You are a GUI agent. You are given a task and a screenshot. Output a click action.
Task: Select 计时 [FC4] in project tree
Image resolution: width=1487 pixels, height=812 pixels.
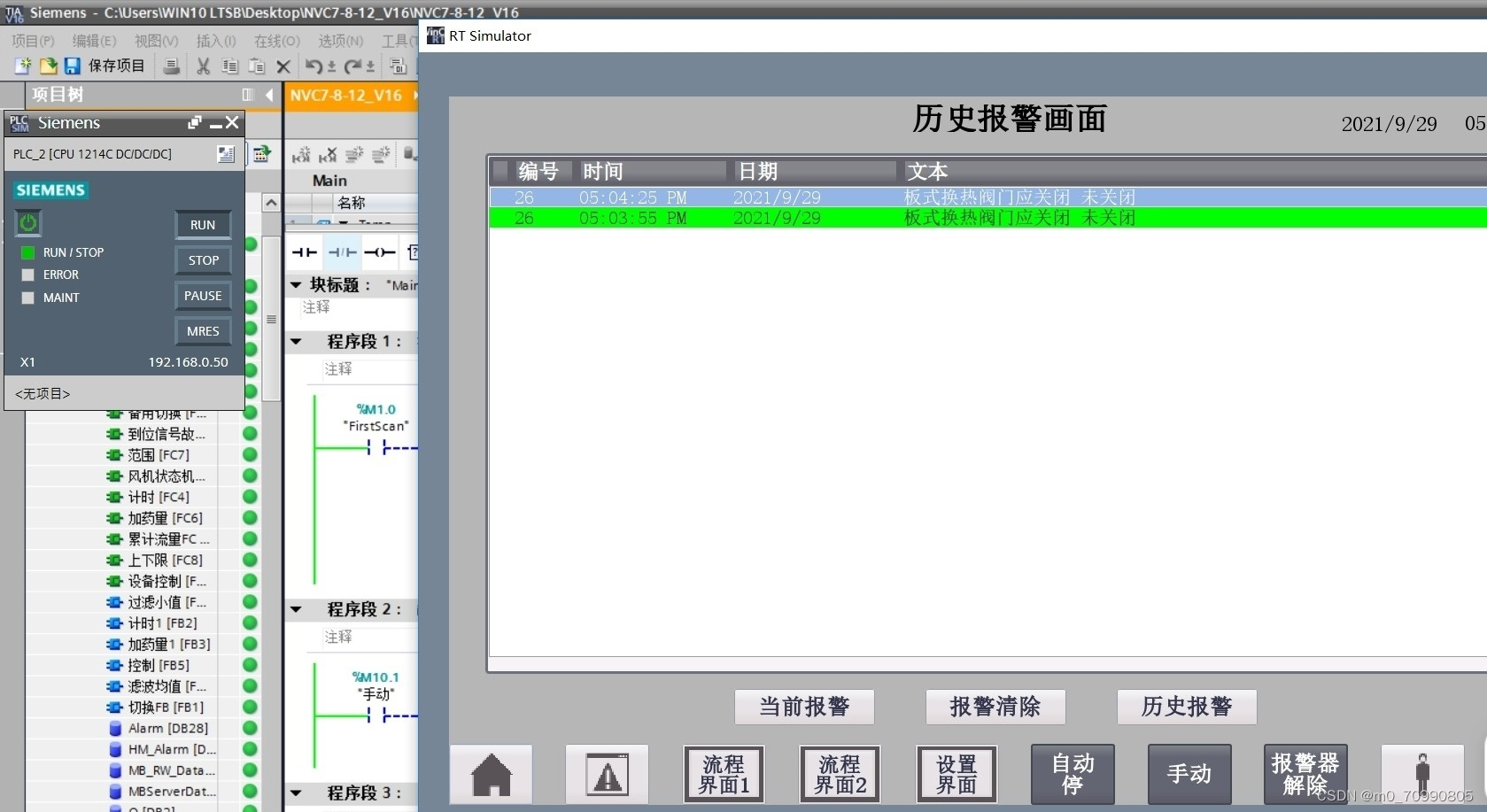pos(158,498)
